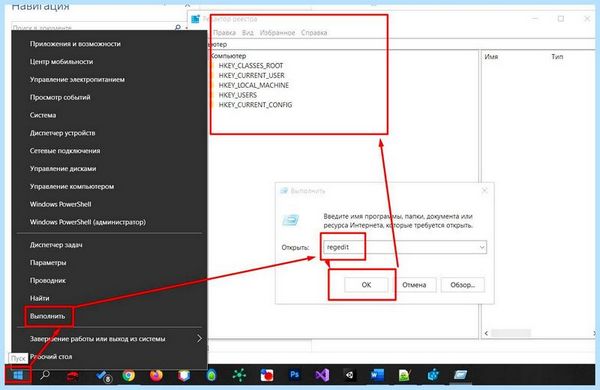This screenshot has height=390, width=600.
Task: Launch Firefox from the taskbar
Action: click(x=156, y=375)
